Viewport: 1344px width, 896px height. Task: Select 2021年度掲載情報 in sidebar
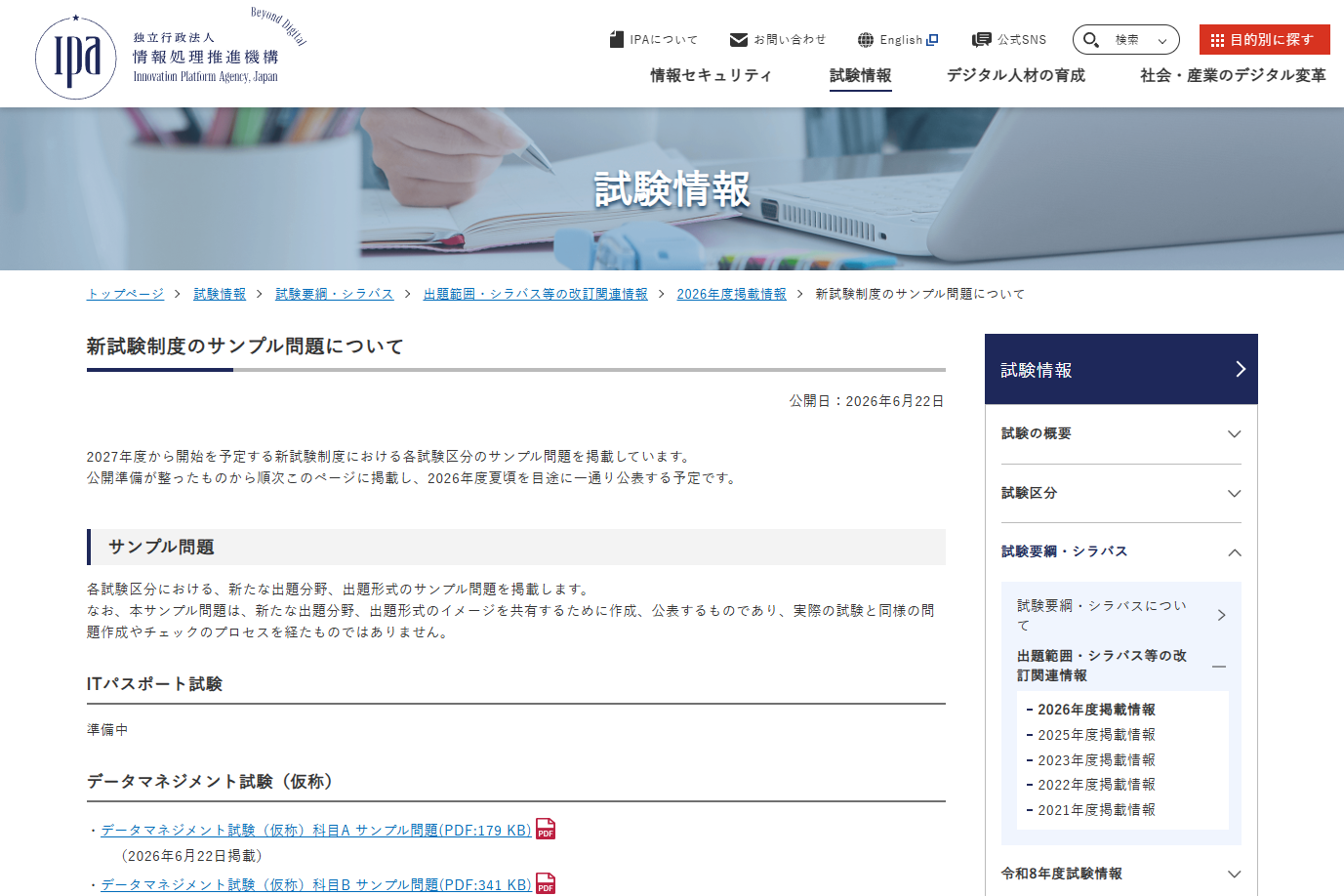click(1096, 809)
